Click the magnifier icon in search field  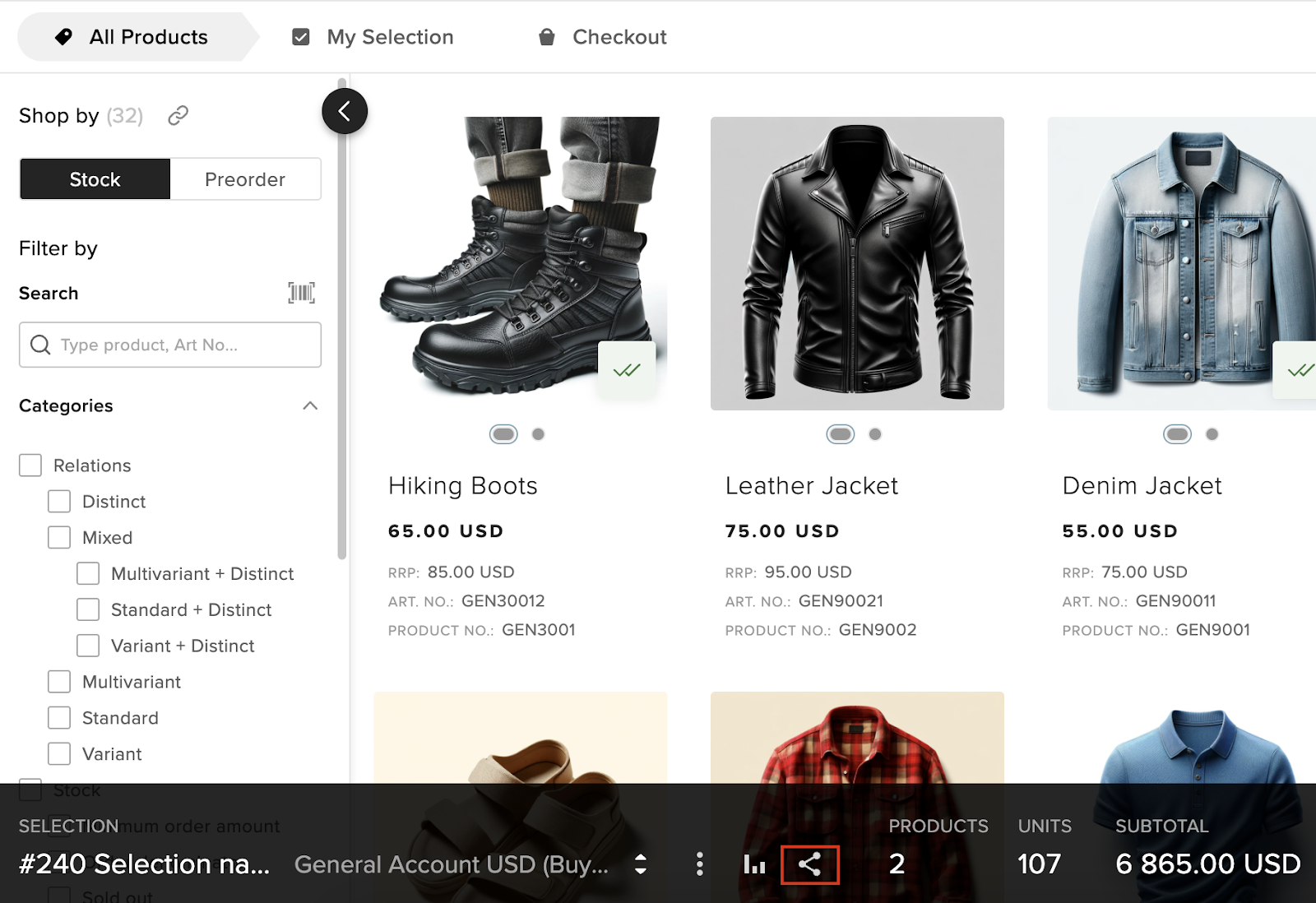40,345
